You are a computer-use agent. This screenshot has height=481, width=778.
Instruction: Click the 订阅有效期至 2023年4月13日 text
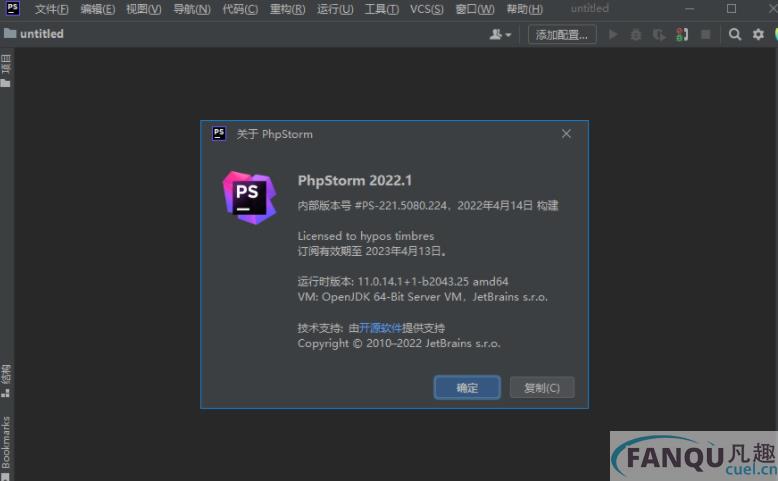[372, 251]
